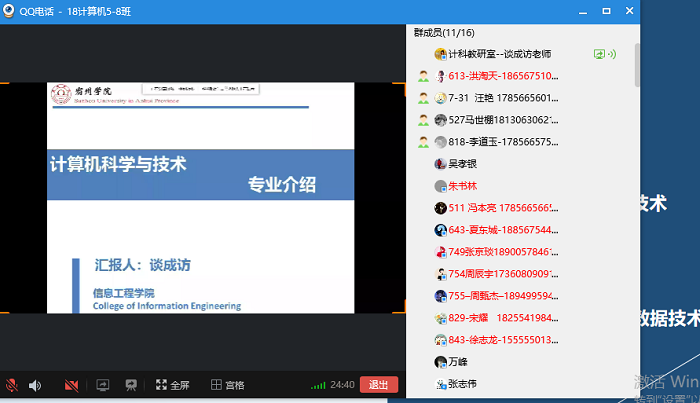Click the QQ电话 webcam icon in title bar
The height and width of the screenshot is (403, 700).
coord(11,10)
